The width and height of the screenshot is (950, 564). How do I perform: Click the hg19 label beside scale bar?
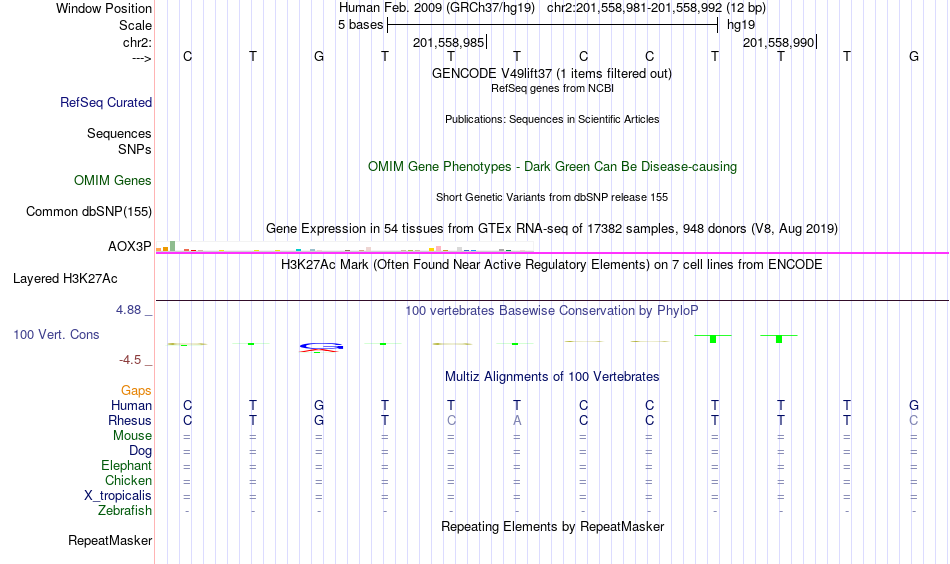pyautogui.click(x=741, y=25)
